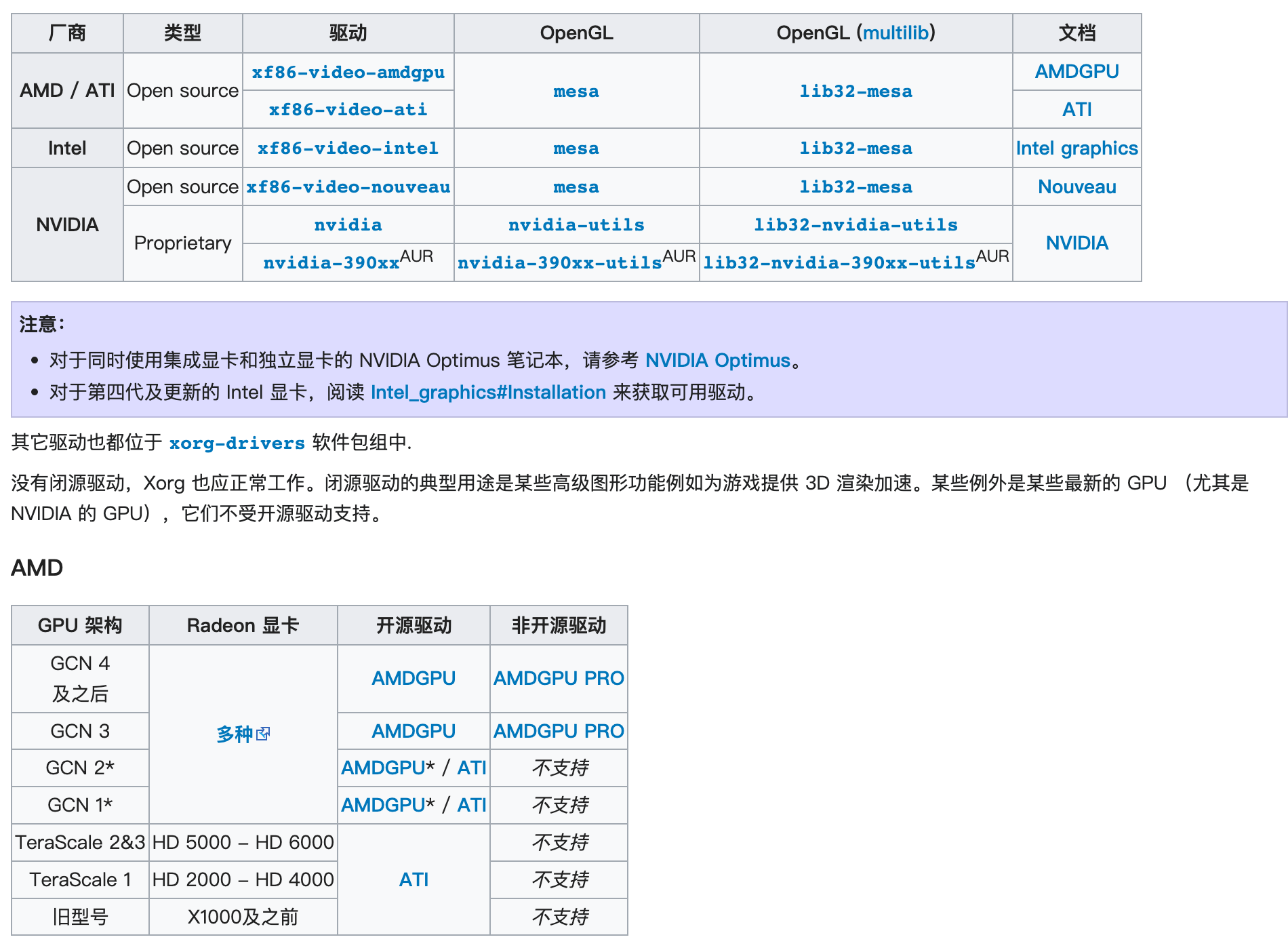Open the 多种 external link in Radeon column
1288x952 pixels.
(x=234, y=734)
